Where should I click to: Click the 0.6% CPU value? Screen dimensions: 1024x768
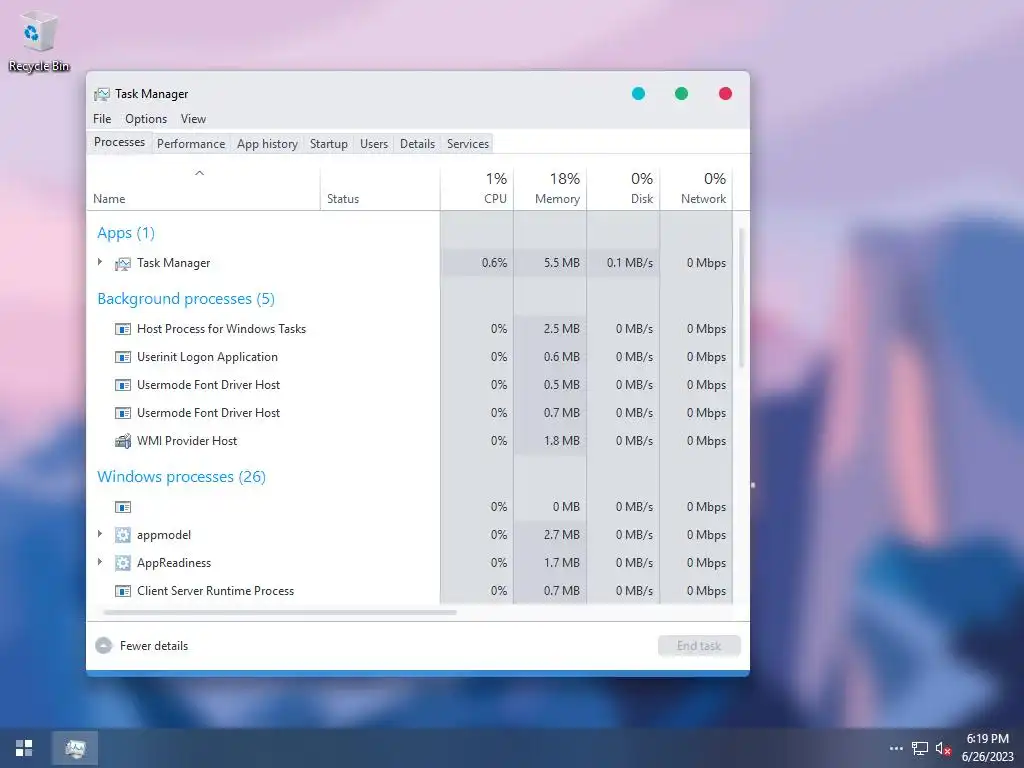494,263
